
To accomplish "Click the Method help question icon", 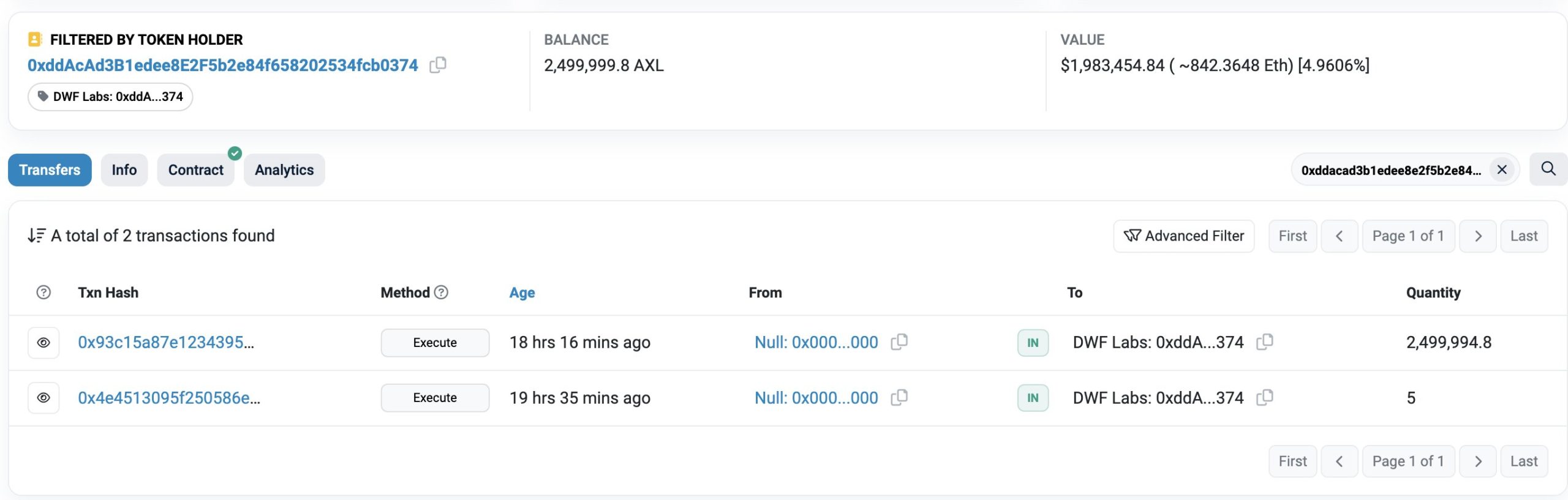I will (x=441, y=293).
